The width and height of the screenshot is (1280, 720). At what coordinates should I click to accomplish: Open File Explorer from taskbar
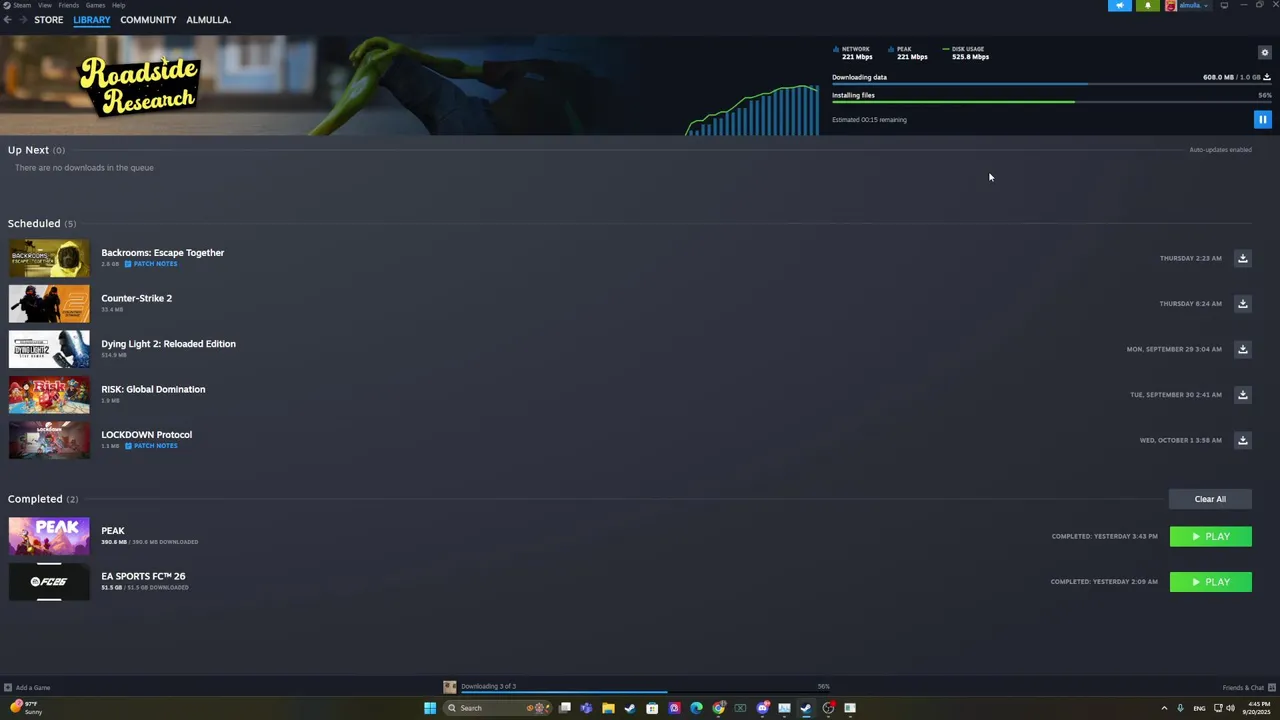tap(608, 708)
